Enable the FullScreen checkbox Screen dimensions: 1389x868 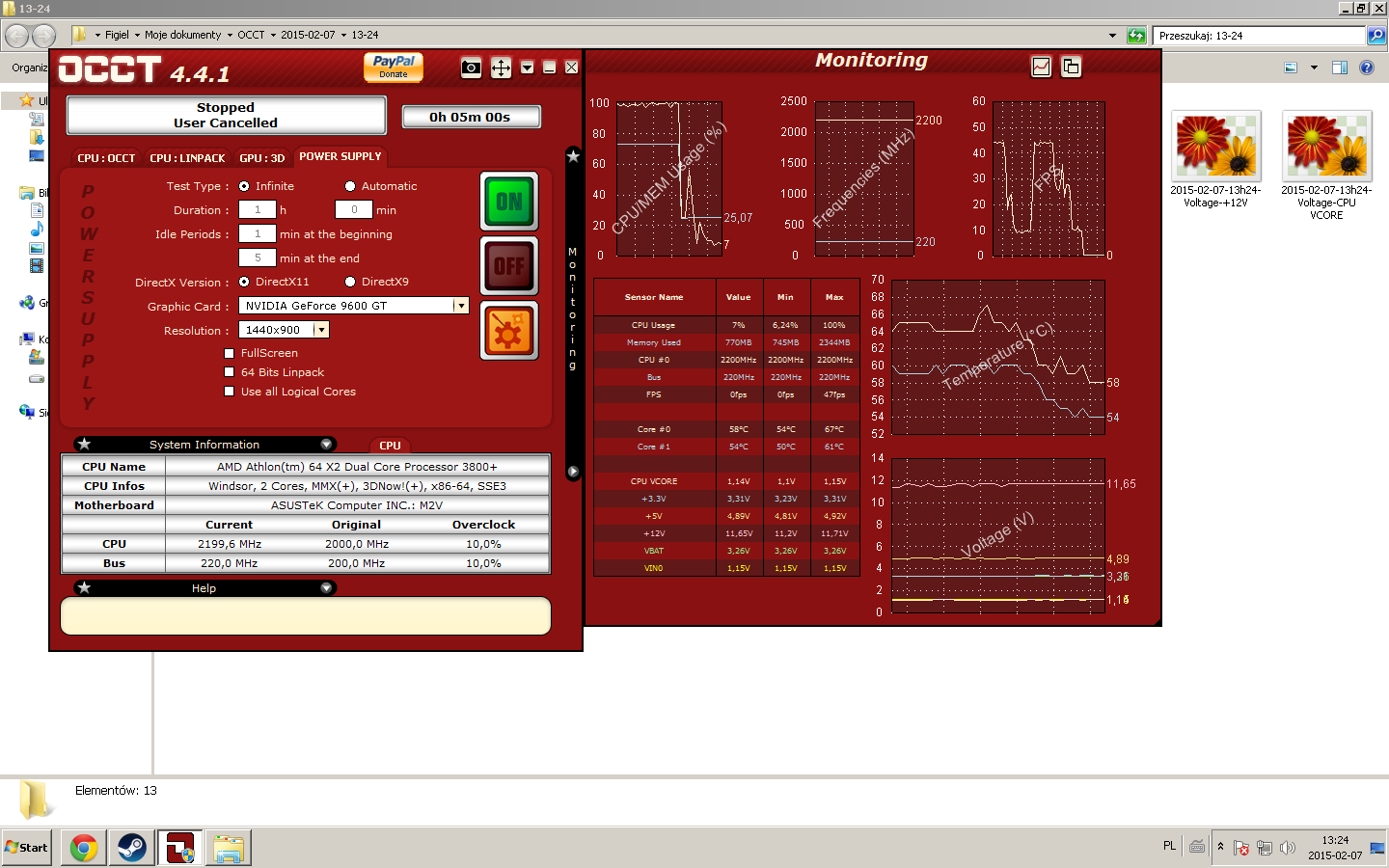tap(230, 353)
